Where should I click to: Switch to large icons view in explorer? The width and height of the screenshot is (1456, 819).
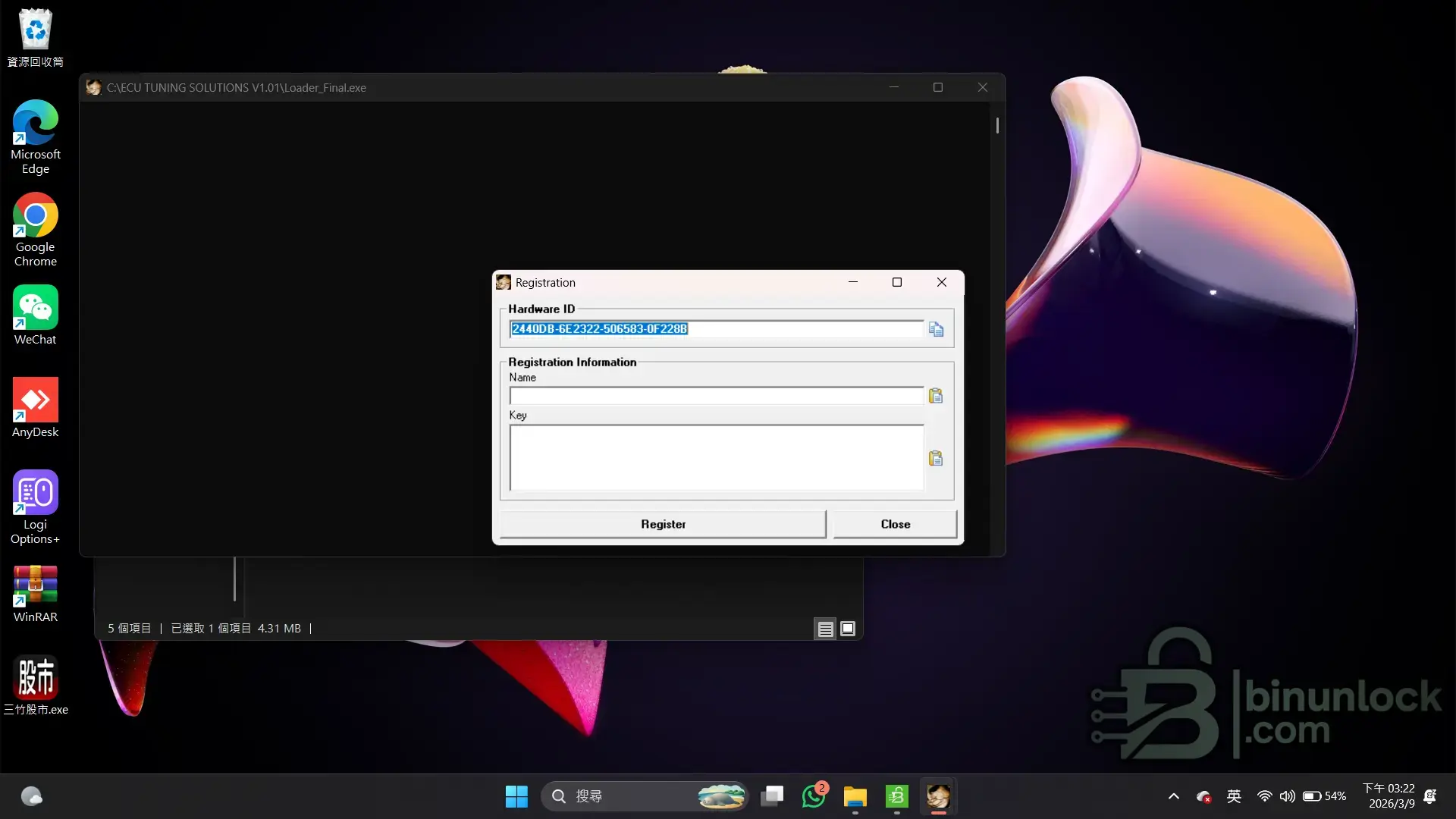(x=848, y=629)
